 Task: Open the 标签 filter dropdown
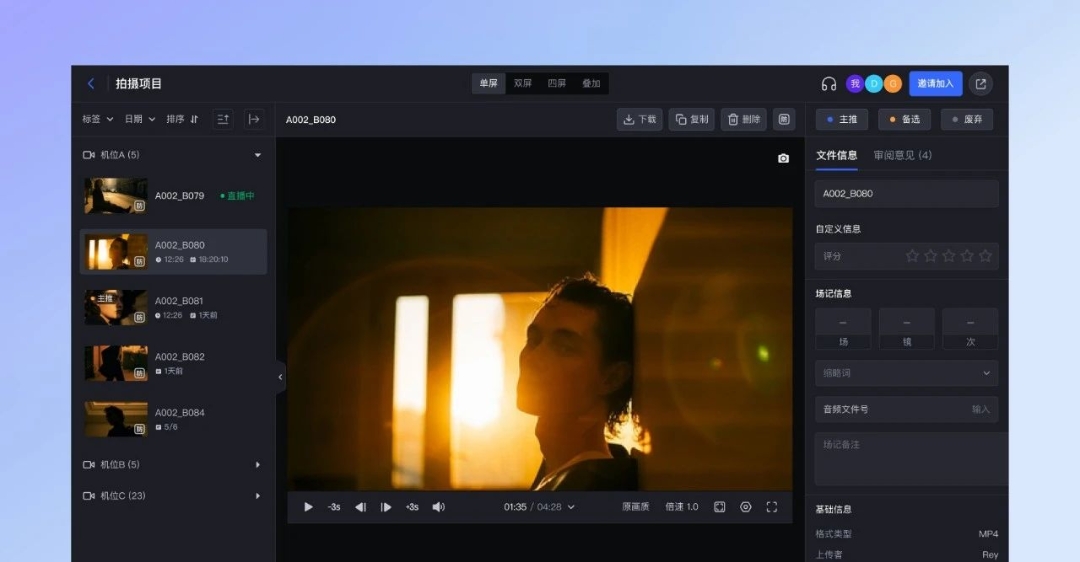(98, 119)
